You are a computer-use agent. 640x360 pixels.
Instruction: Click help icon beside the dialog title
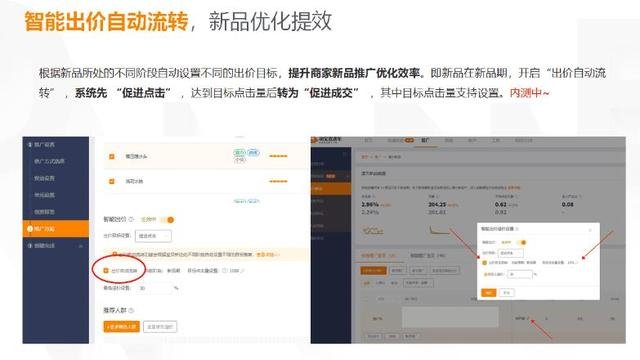[x=517, y=229]
